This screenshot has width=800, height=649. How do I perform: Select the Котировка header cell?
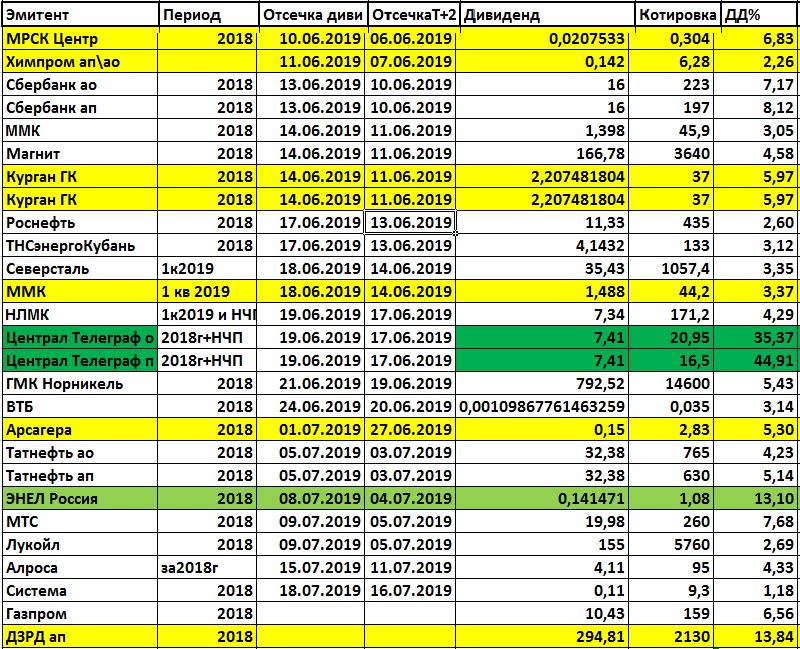[678, 15]
